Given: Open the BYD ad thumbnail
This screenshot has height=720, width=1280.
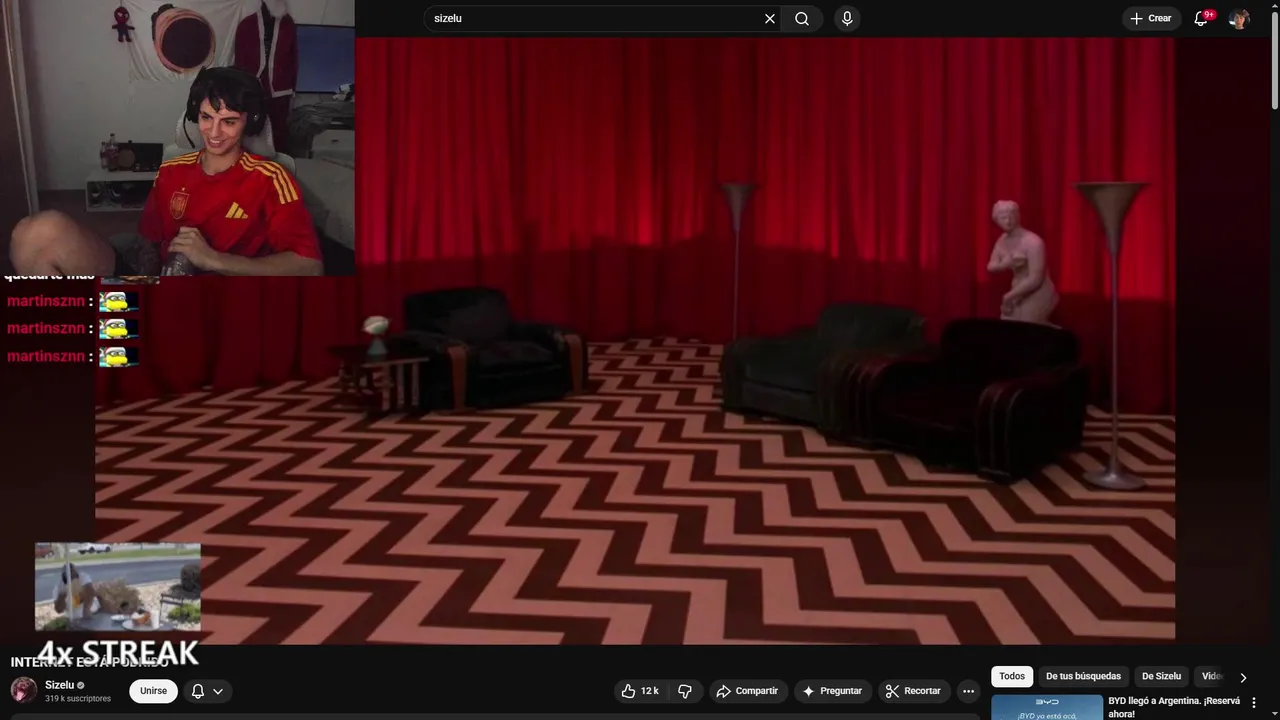Looking at the screenshot, I should [x=1047, y=708].
